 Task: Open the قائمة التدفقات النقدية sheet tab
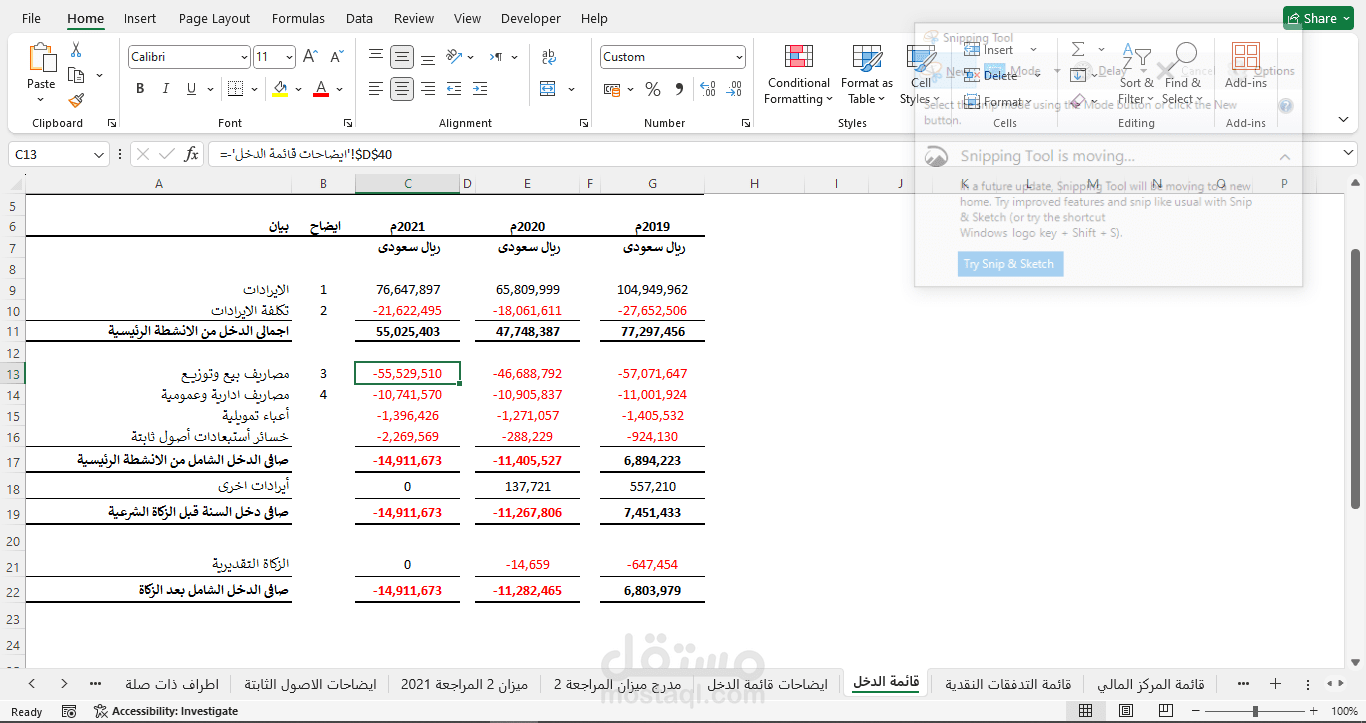click(1008, 684)
